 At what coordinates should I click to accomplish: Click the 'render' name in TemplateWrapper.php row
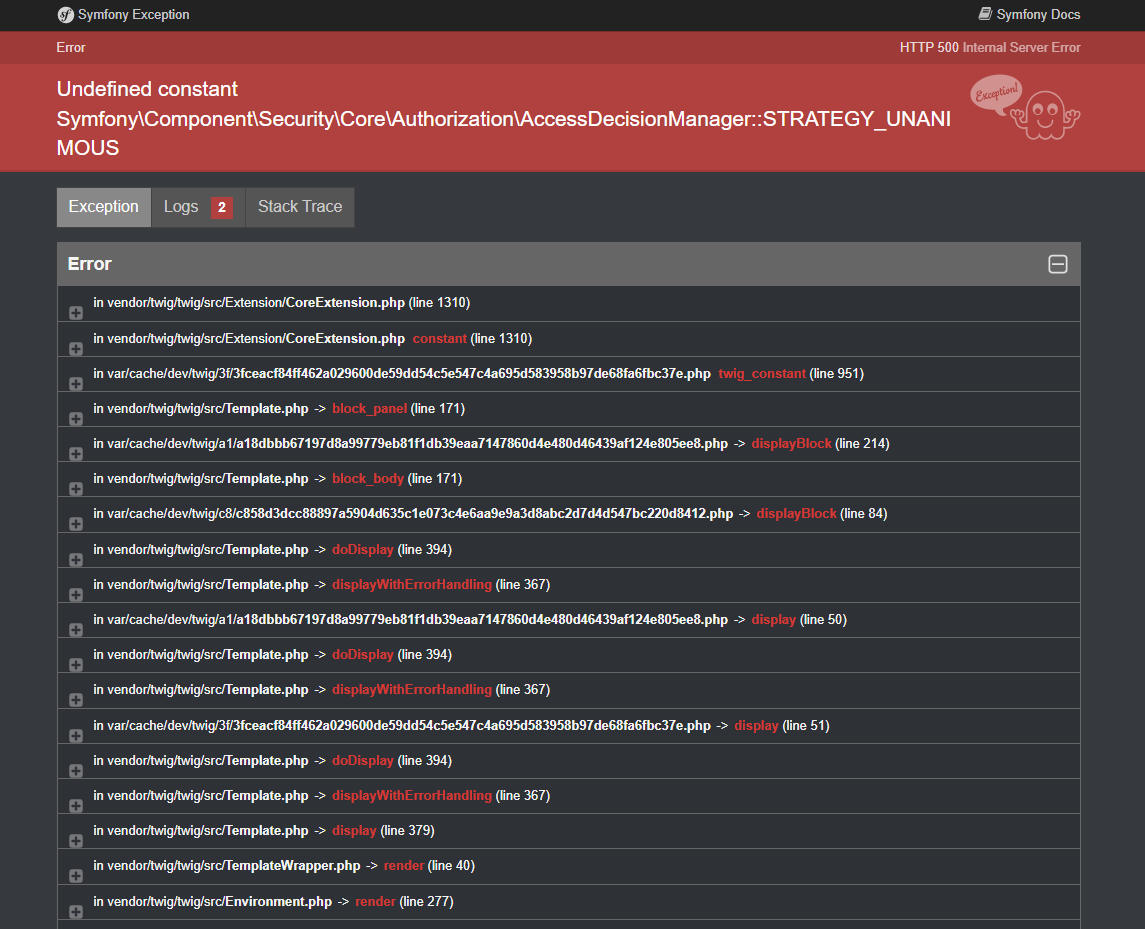(404, 865)
